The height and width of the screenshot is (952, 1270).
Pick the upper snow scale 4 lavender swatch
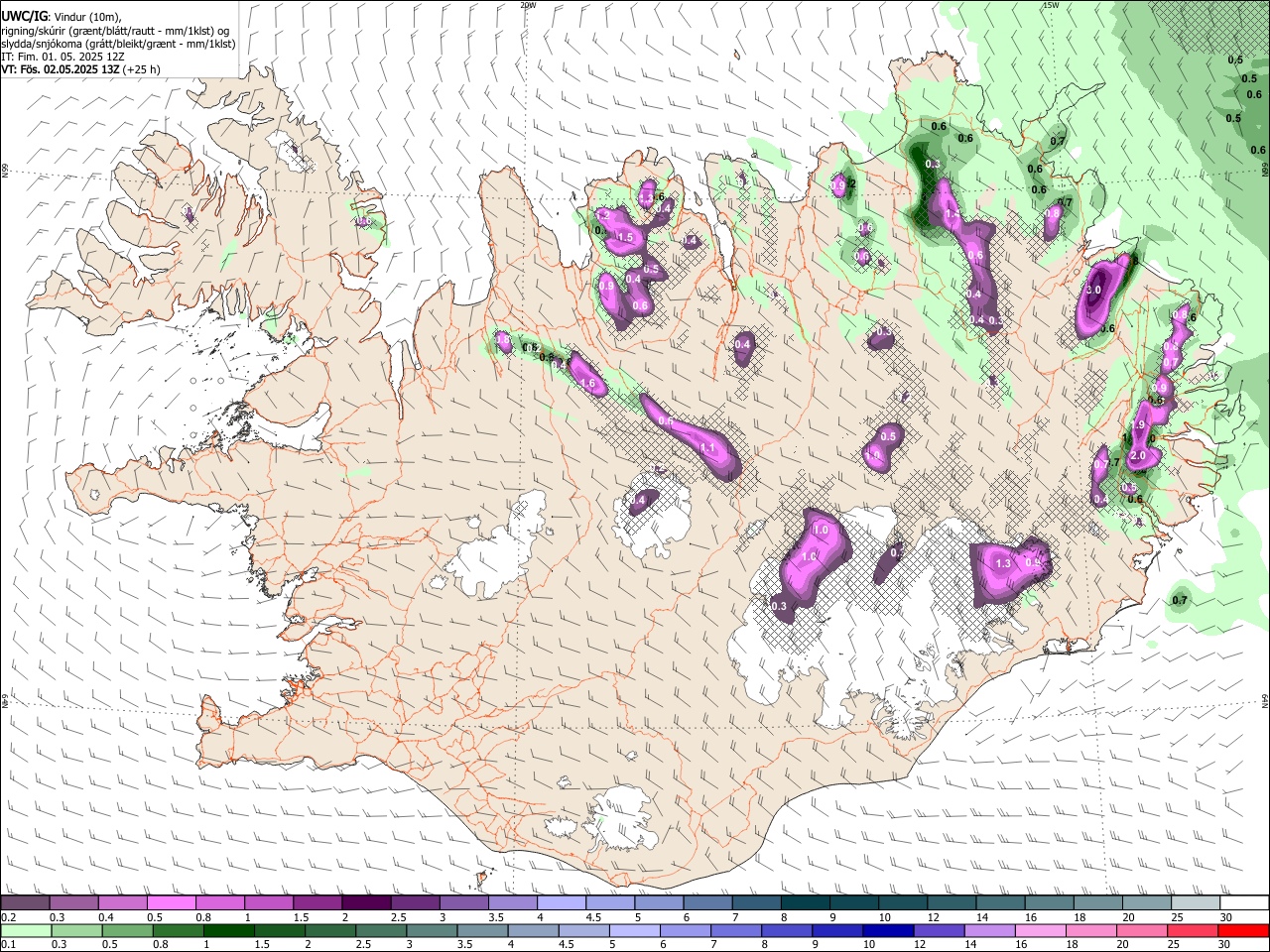point(562,903)
